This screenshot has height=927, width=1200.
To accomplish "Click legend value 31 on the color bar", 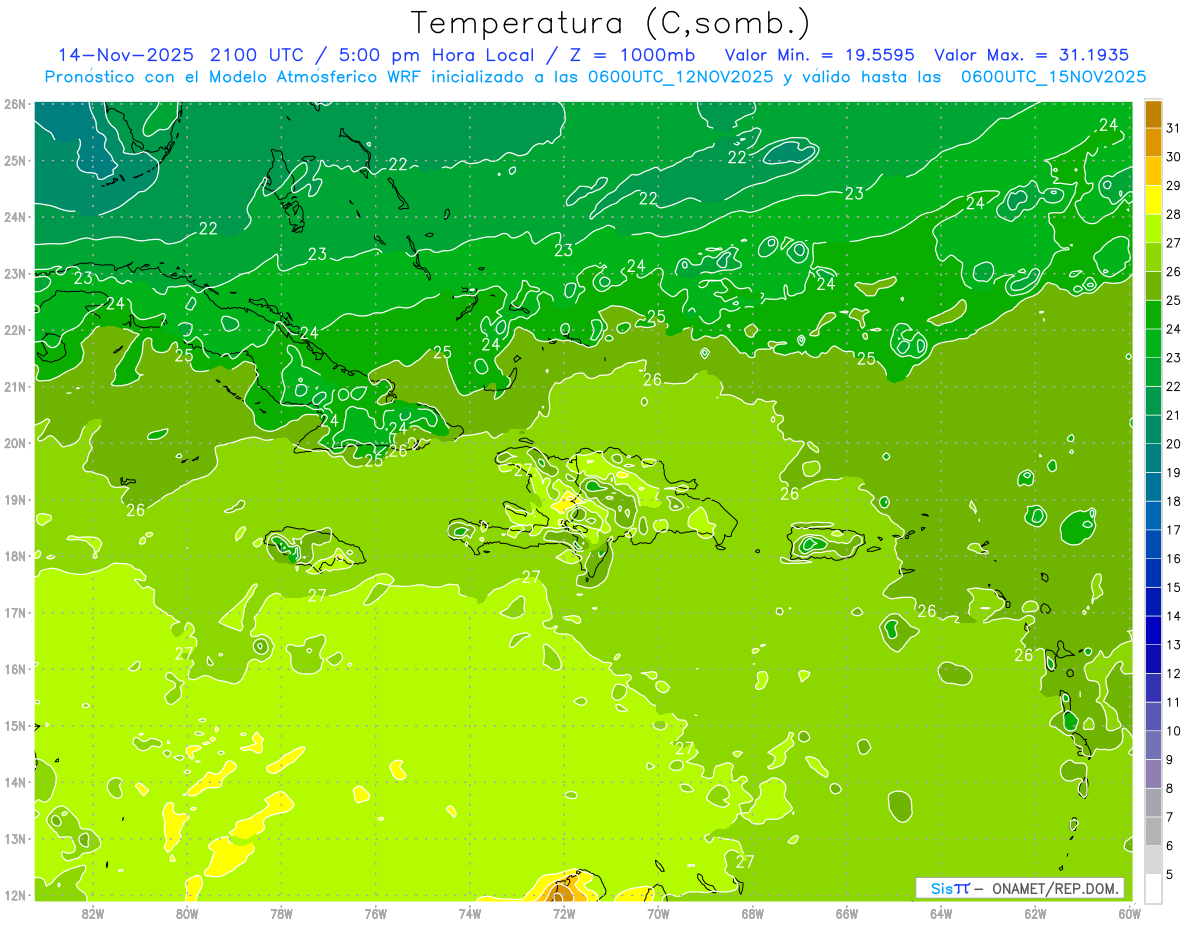I will (1174, 128).
